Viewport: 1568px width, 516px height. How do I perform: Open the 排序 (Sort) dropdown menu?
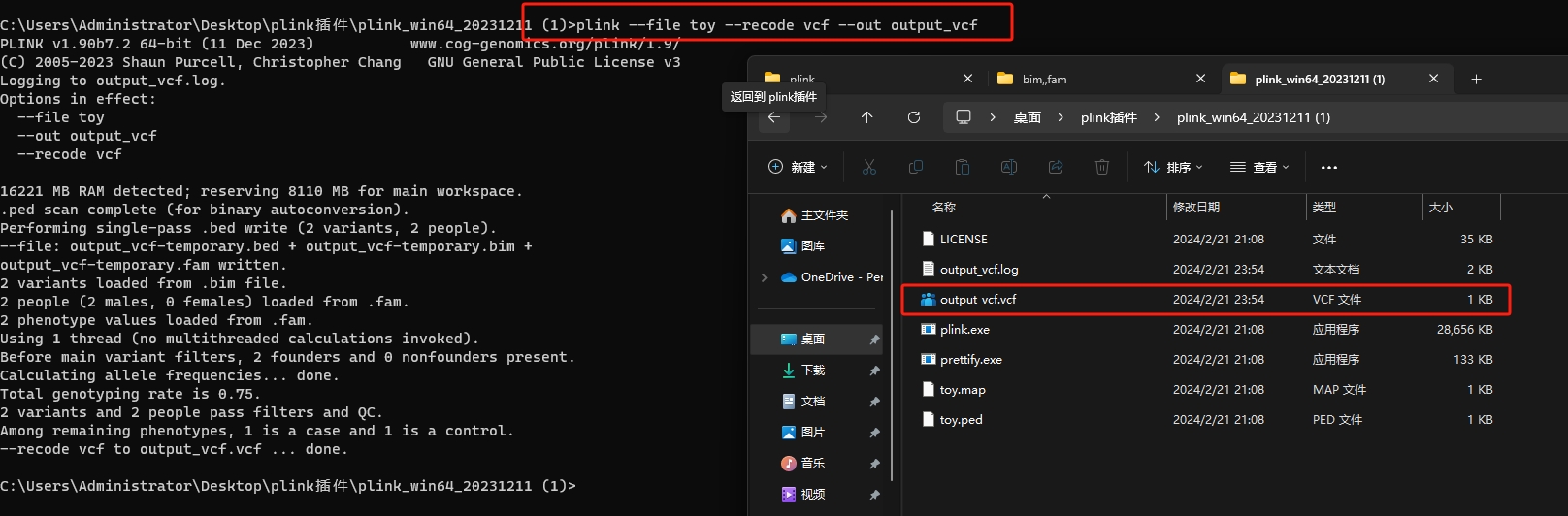click(1173, 167)
